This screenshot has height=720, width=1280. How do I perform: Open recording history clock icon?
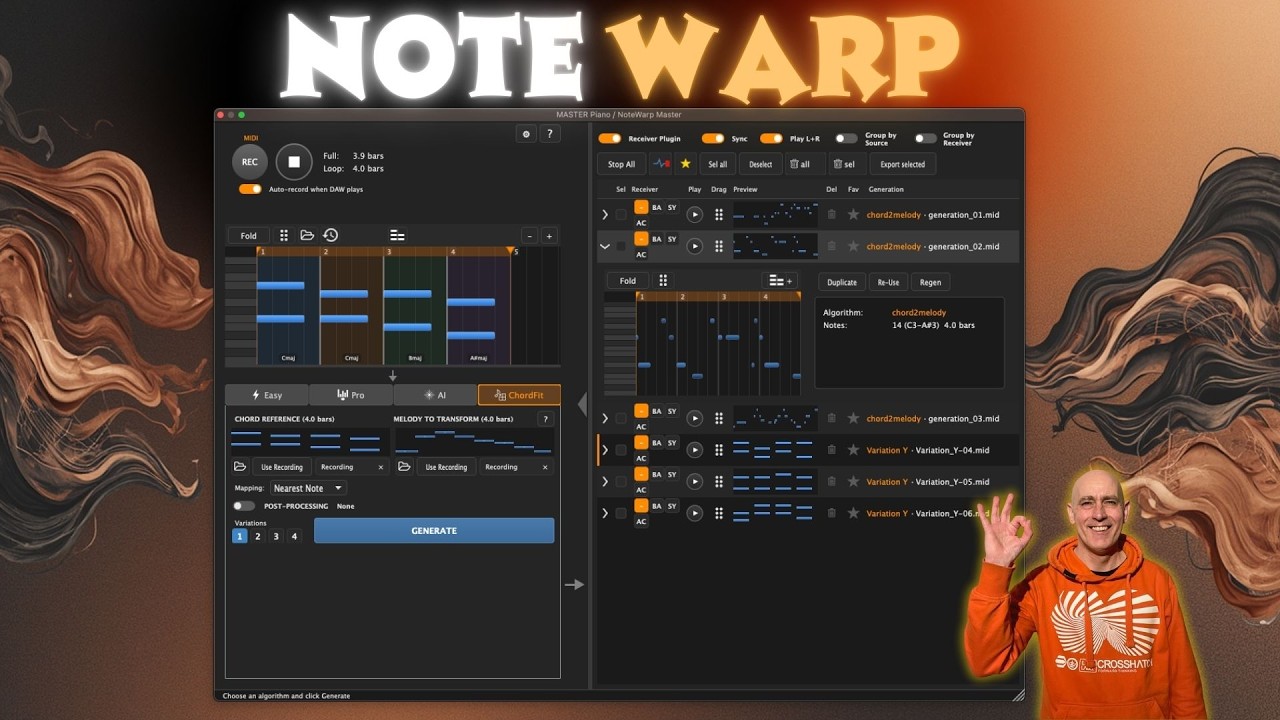(x=330, y=235)
